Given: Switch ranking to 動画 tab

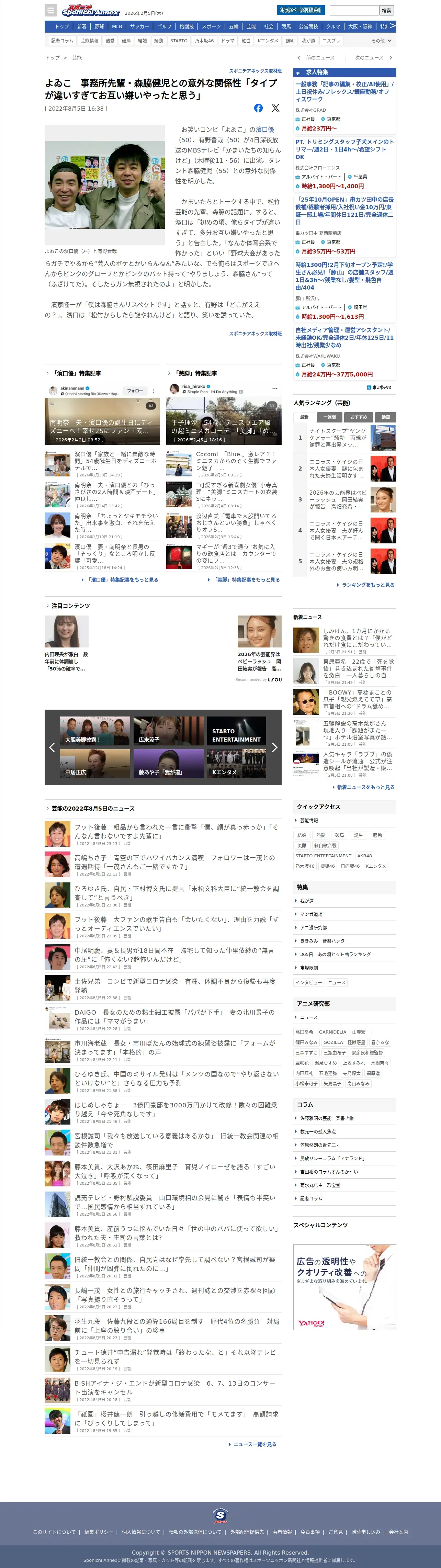Looking at the screenshot, I should pos(386,417).
